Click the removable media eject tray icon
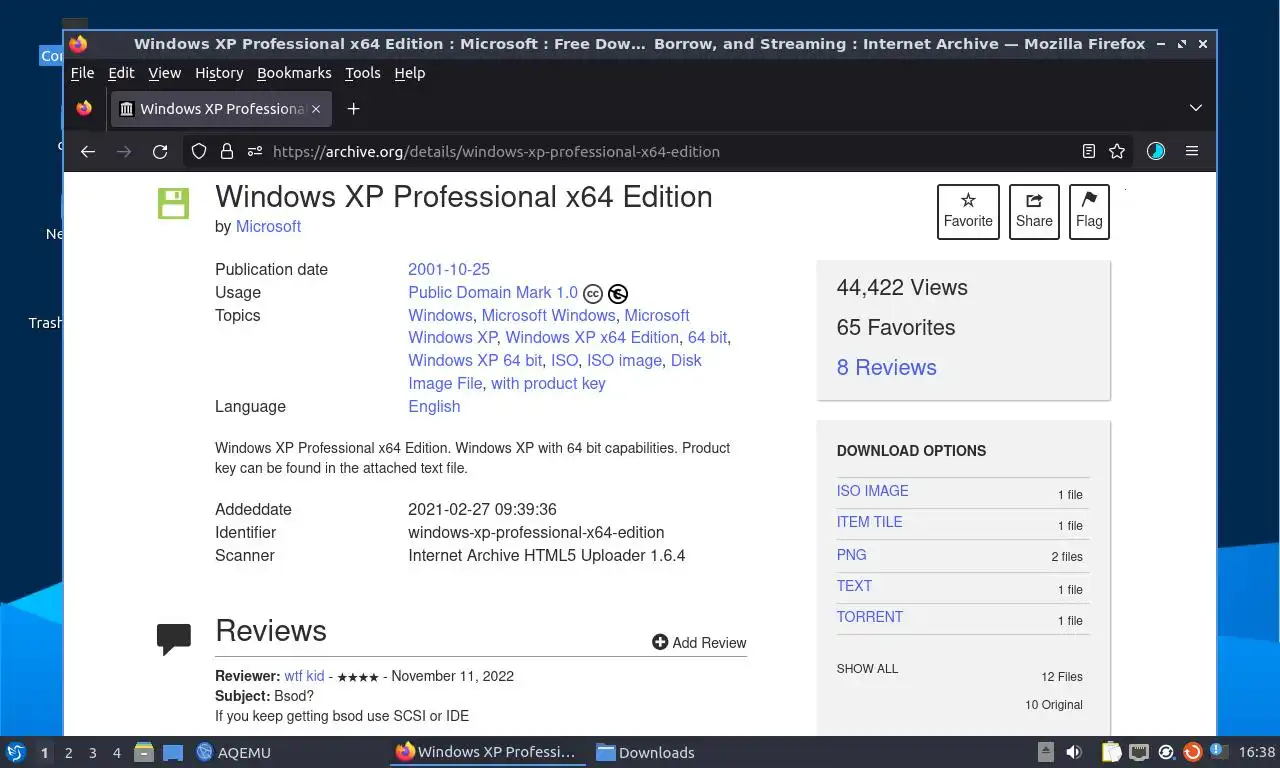 point(1046,752)
